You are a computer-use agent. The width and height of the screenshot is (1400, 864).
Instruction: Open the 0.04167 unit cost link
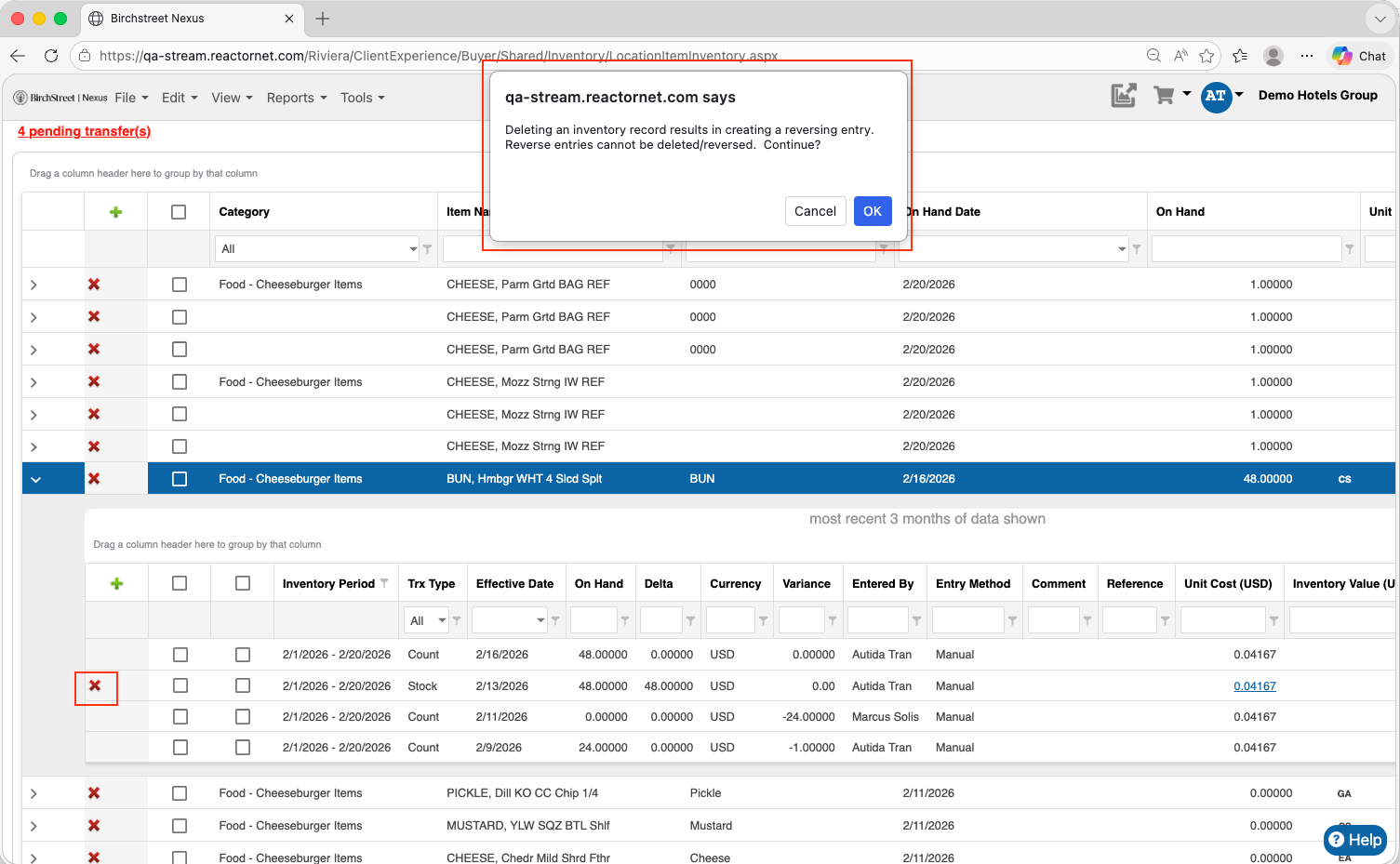[1255, 686]
